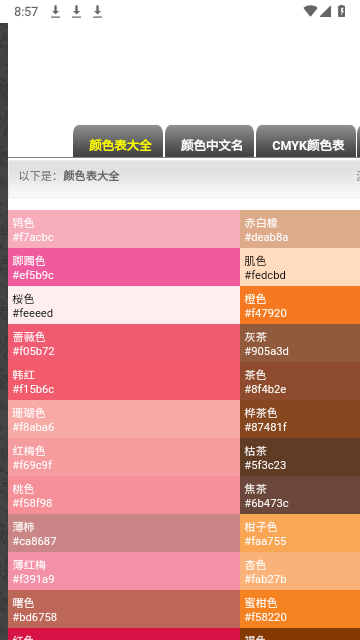The height and width of the screenshot is (640, 360).
Task: Click the 以下是：颜色表大全 heading bar
Action: coord(184,178)
